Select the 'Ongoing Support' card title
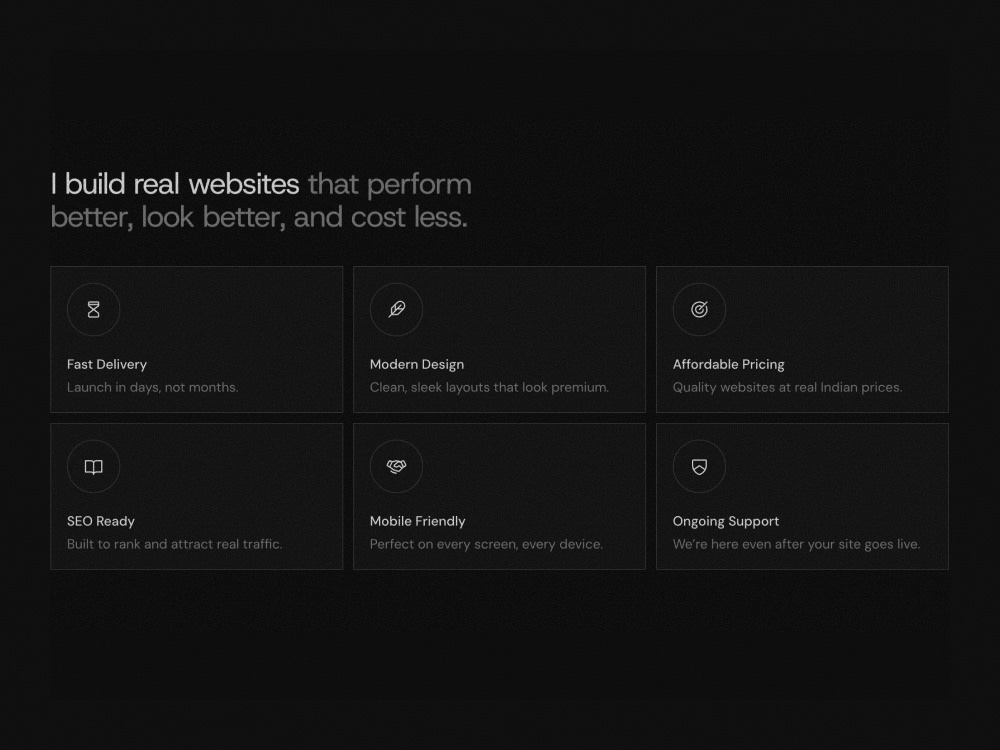This screenshot has width=1000, height=750. (x=726, y=521)
